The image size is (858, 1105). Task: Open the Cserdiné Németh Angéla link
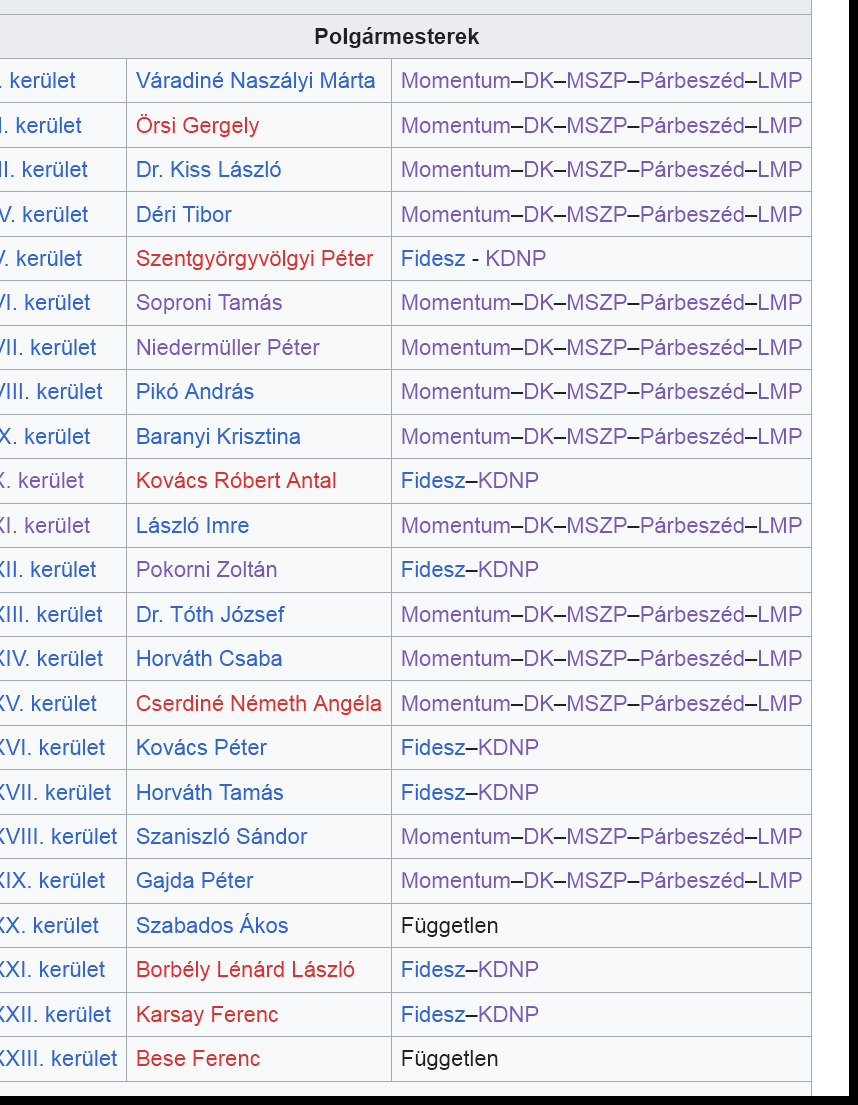[x=258, y=704]
